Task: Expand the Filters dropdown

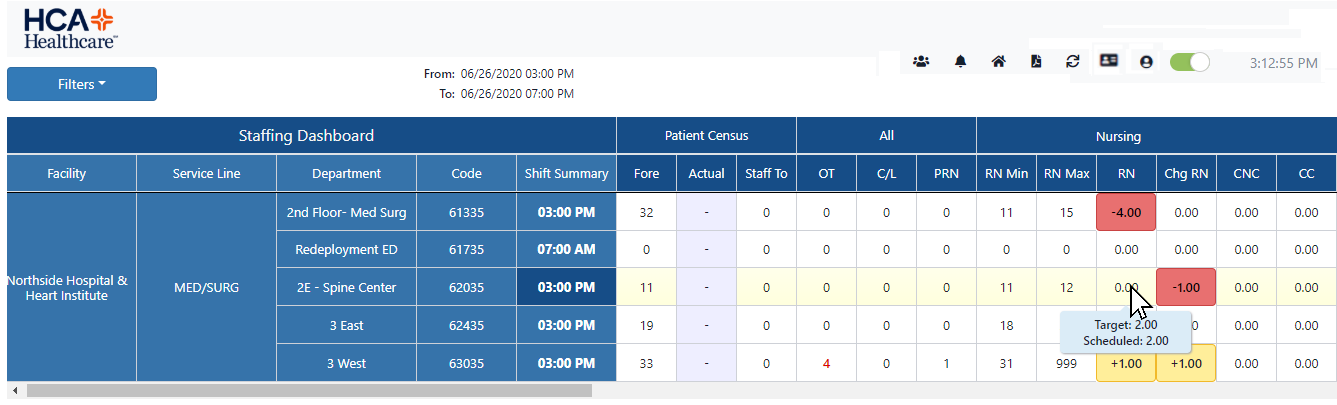Action: coord(82,84)
